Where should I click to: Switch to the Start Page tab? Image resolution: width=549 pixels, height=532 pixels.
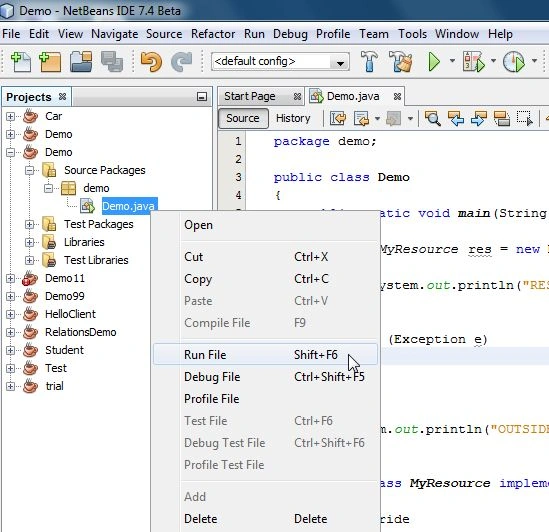coord(250,96)
